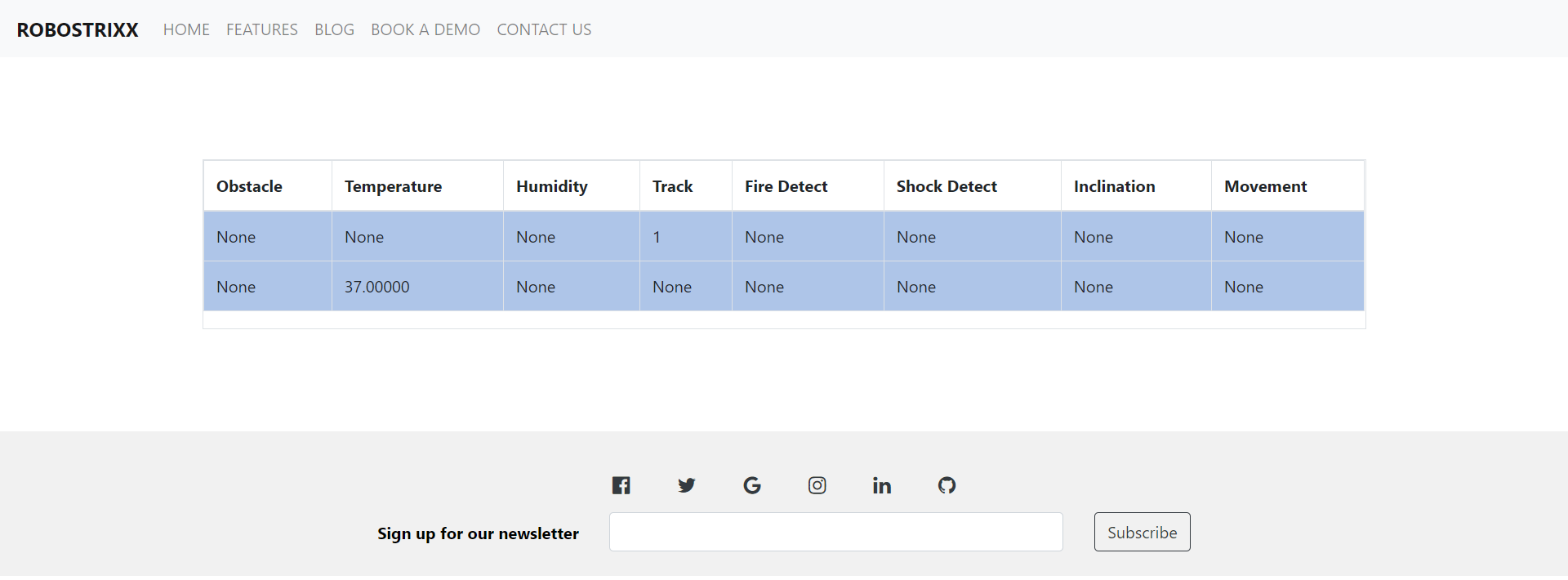Screen dimensions: 1568x580
Task: Select the Track cell showing 1
Action: pyautogui.click(x=657, y=237)
